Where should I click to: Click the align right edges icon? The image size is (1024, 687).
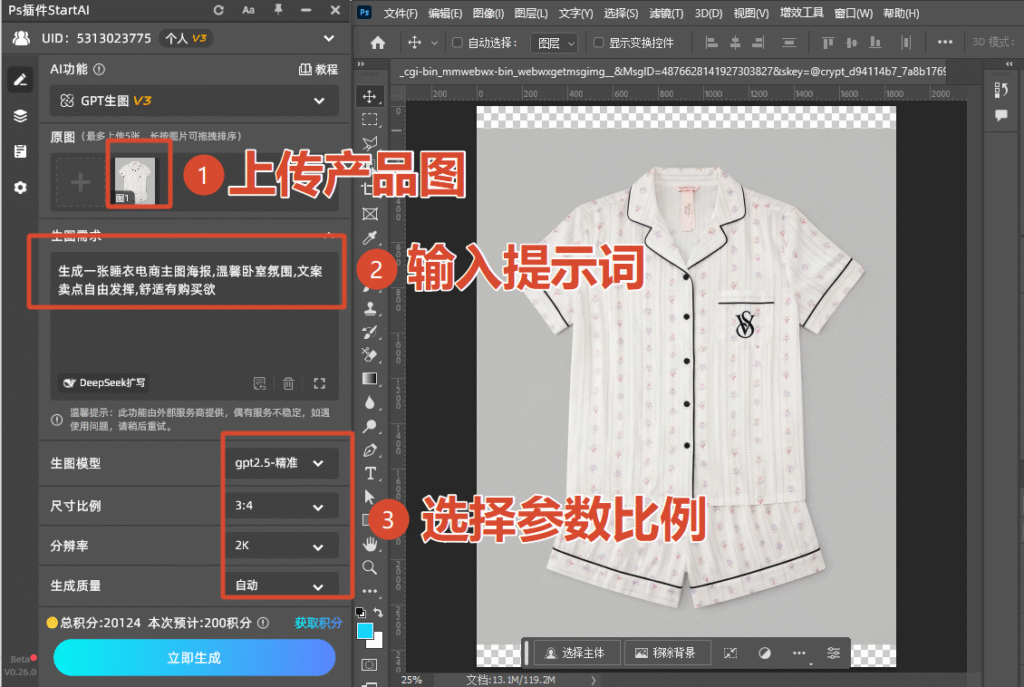tap(758, 42)
